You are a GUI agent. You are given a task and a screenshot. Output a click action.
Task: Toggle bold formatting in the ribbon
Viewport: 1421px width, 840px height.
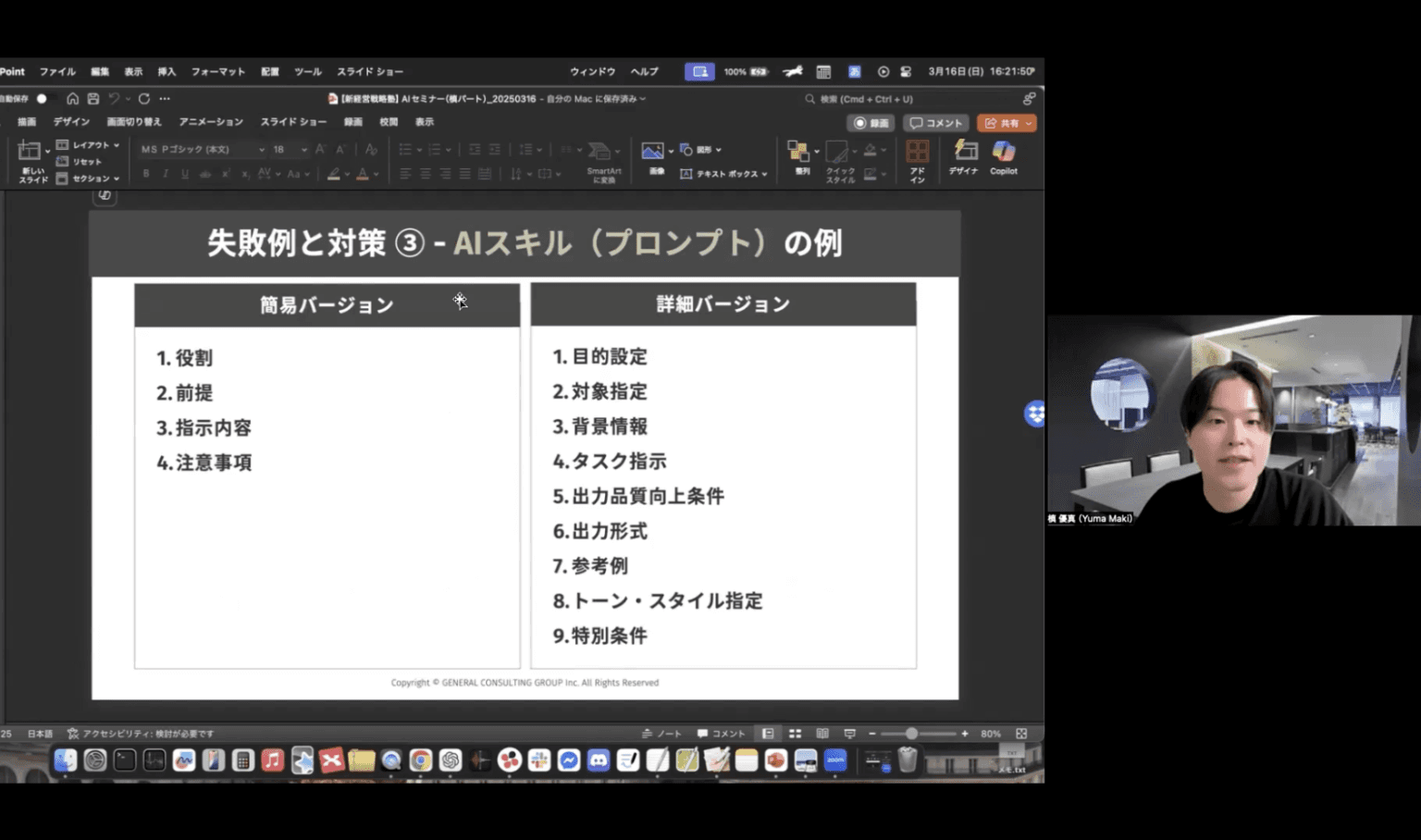145,173
